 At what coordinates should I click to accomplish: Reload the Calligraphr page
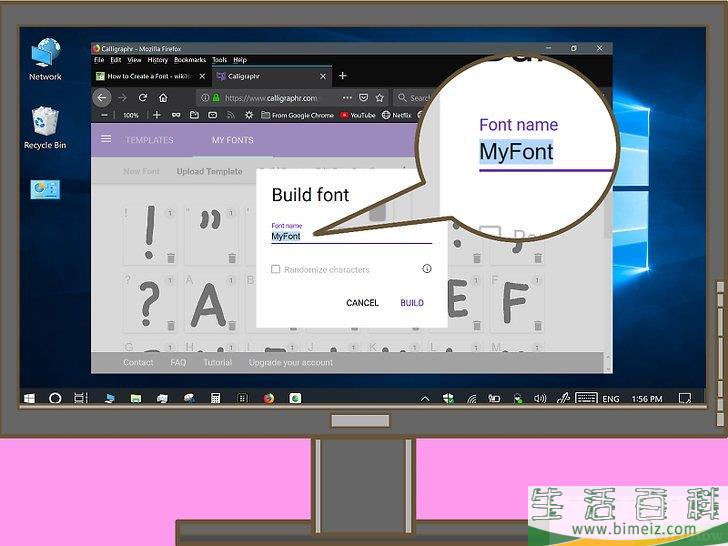143,98
